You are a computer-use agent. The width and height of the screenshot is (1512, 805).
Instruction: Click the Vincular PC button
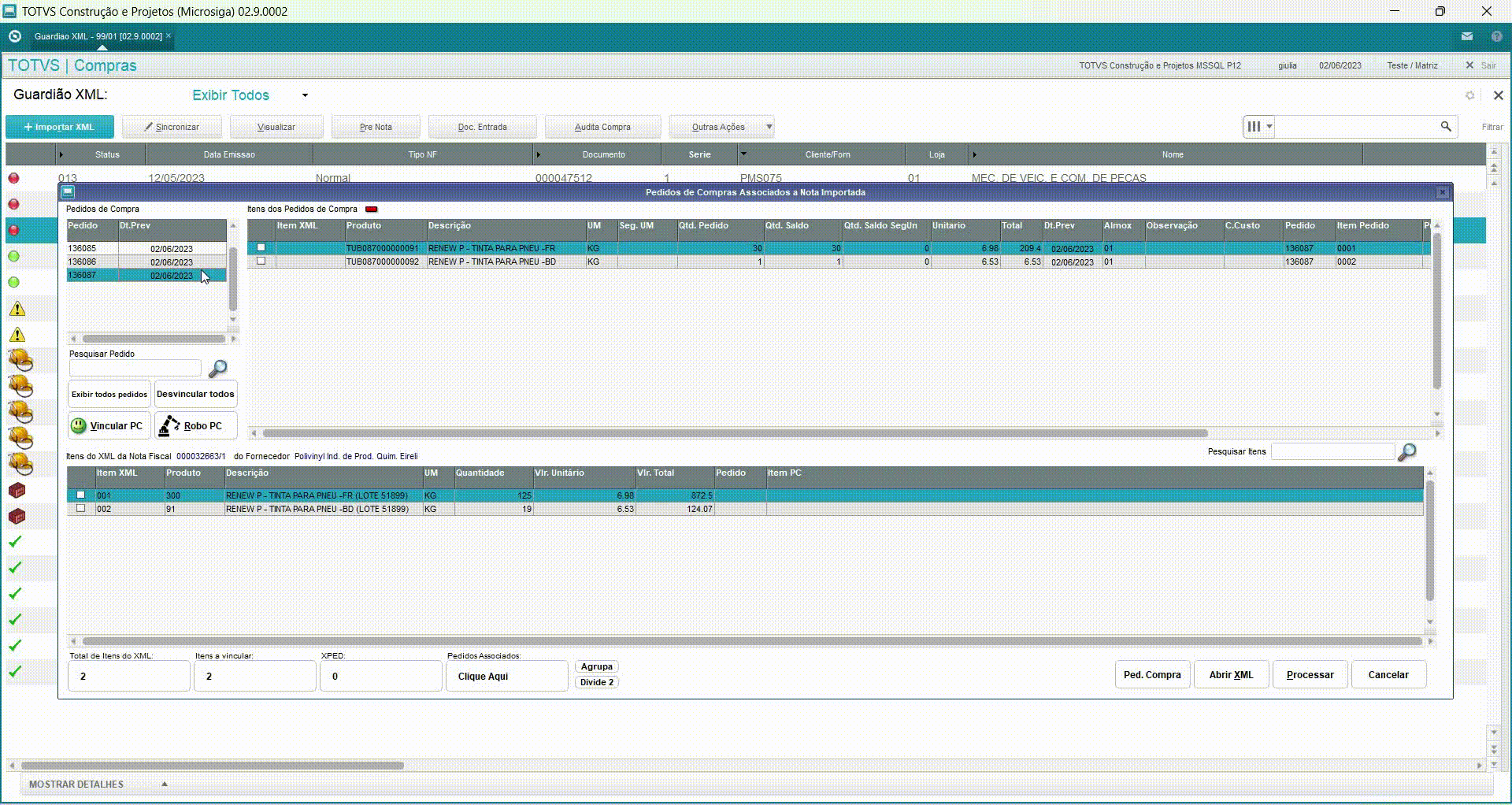(x=109, y=425)
